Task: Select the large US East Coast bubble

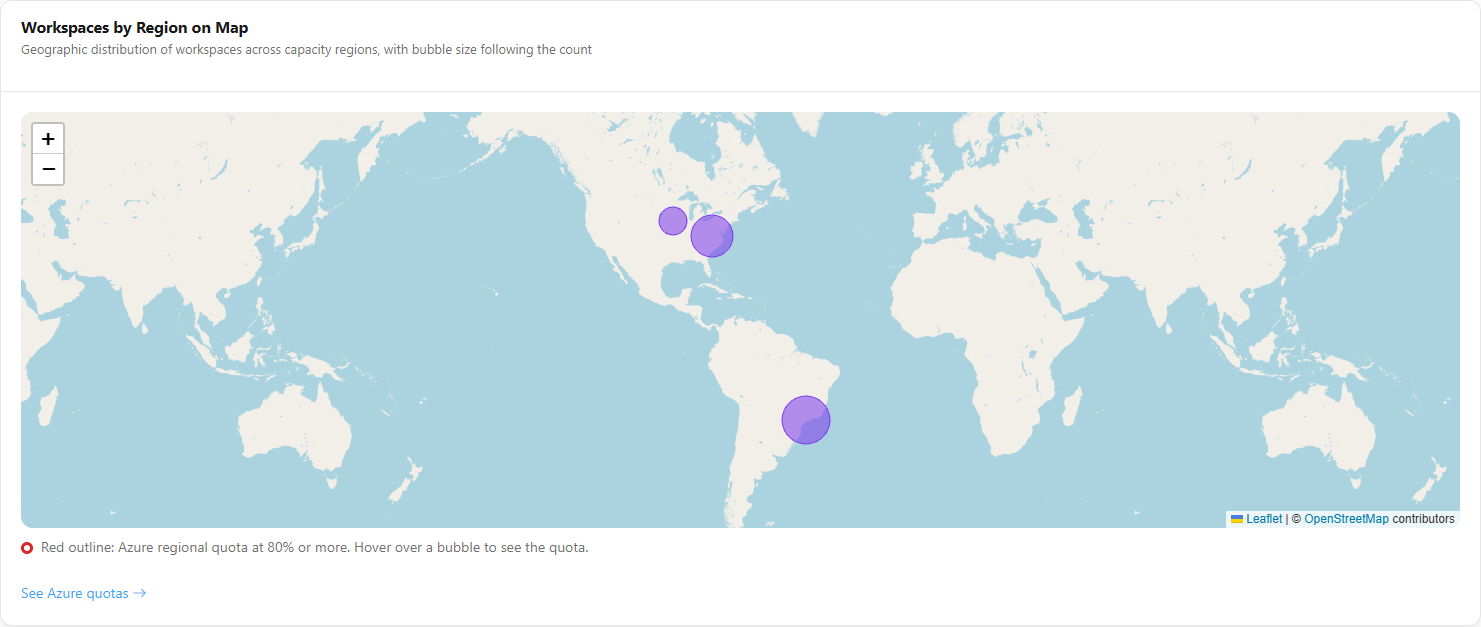Action: click(712, 236)
